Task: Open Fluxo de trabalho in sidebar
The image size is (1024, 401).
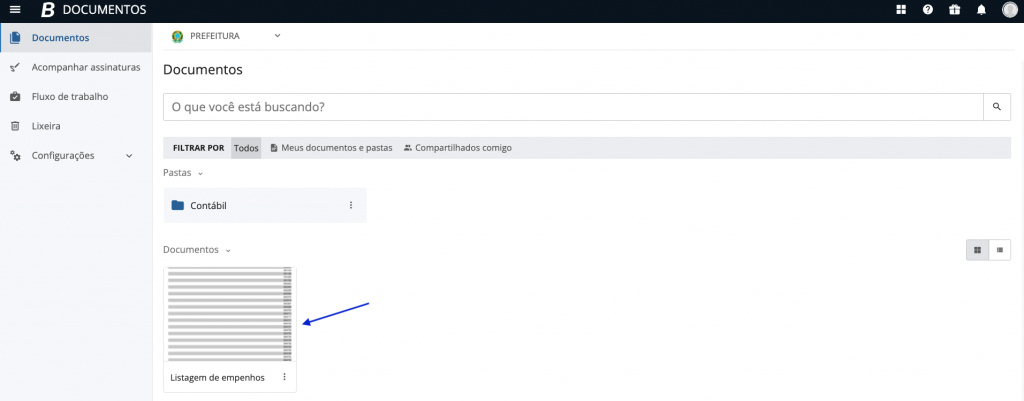Action: (69, 97)
